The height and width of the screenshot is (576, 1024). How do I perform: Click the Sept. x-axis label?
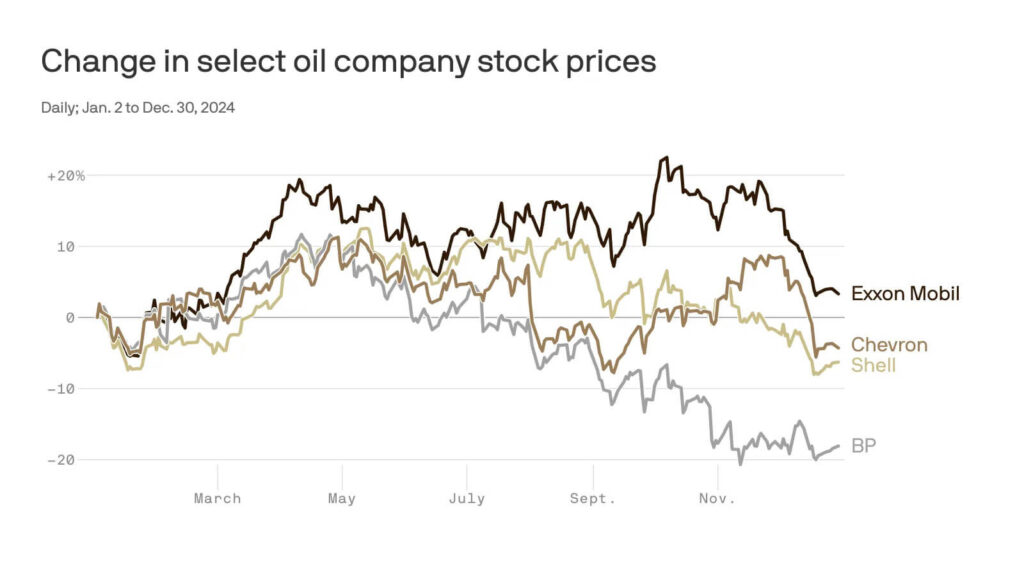pyautogui.click(x=594, y=498)
